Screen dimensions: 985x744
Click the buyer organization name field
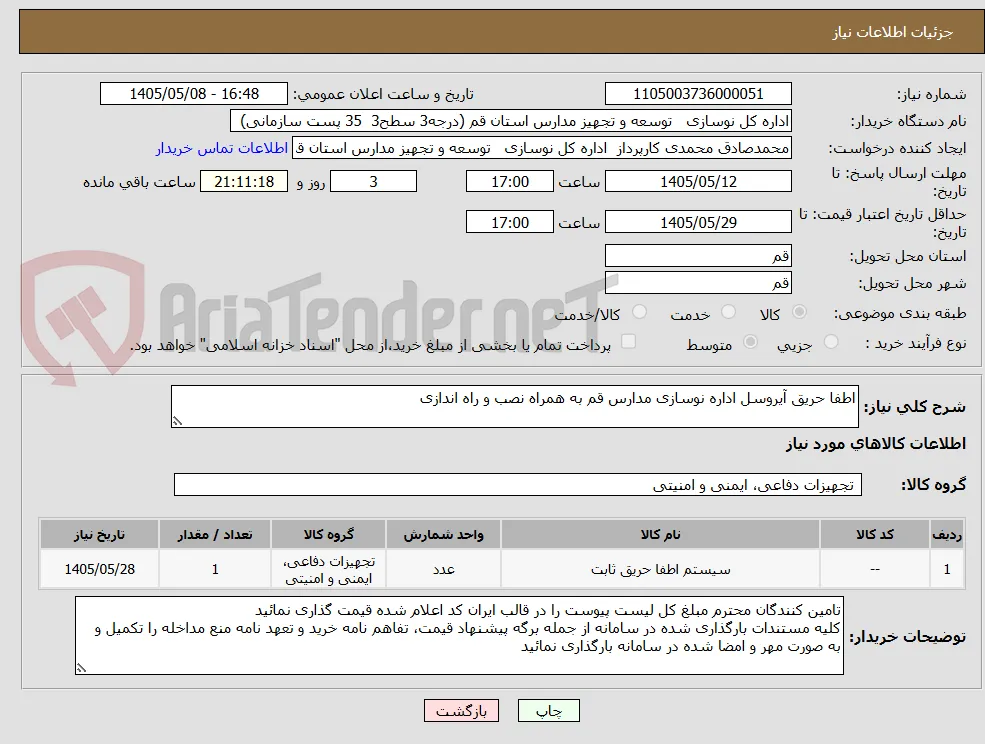(x=511, y=121)
